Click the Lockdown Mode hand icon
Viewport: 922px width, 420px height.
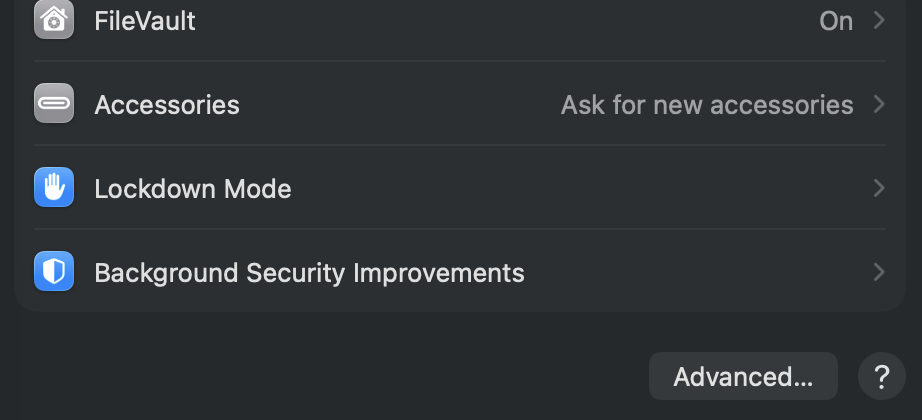[54, 188]
